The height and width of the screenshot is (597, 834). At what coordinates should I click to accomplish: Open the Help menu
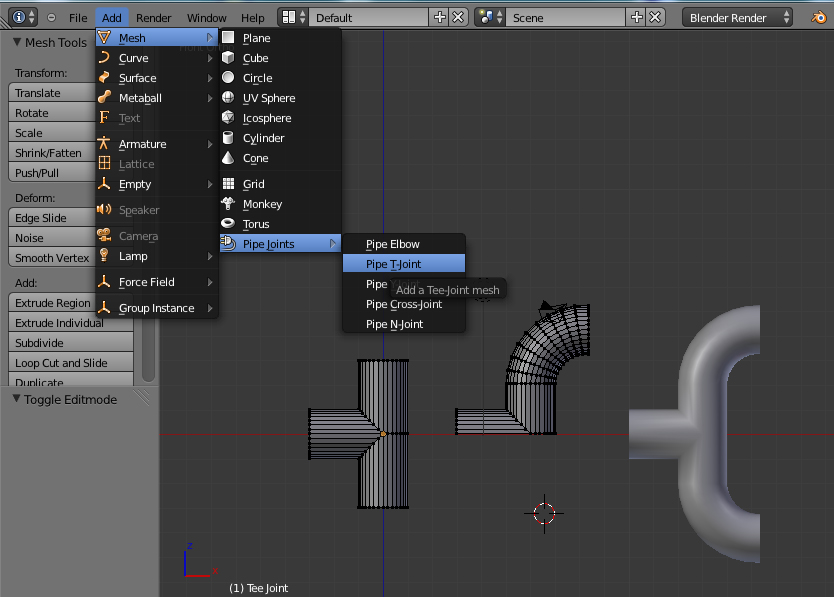click(253, 18)
